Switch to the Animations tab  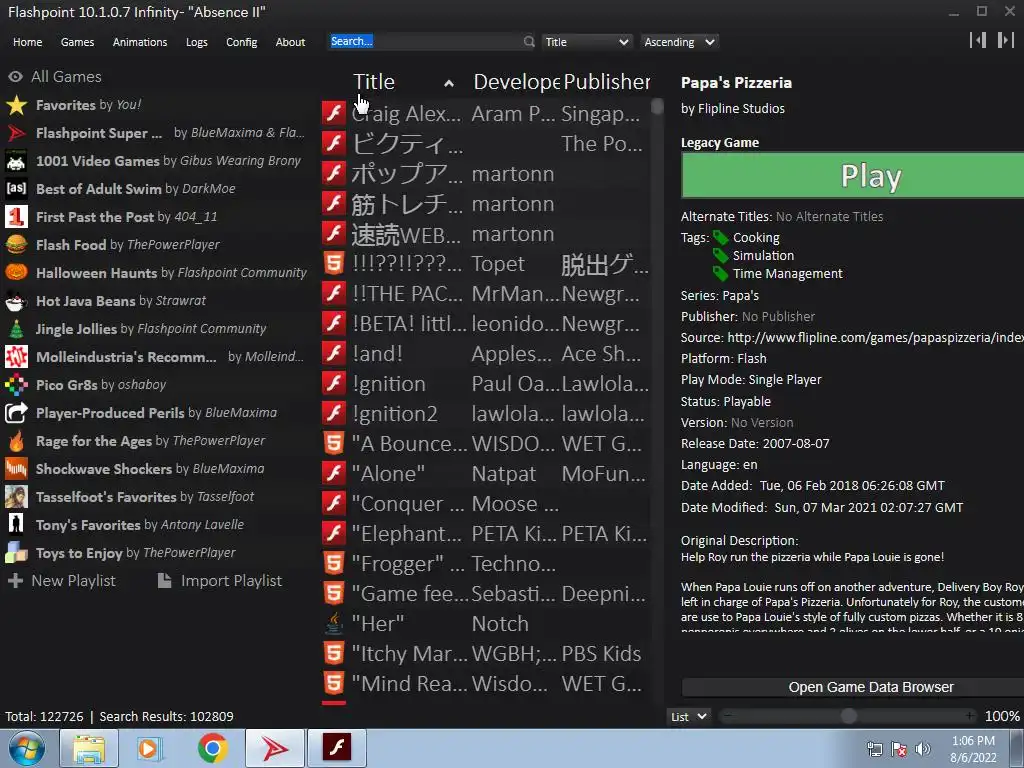(140, 42)
